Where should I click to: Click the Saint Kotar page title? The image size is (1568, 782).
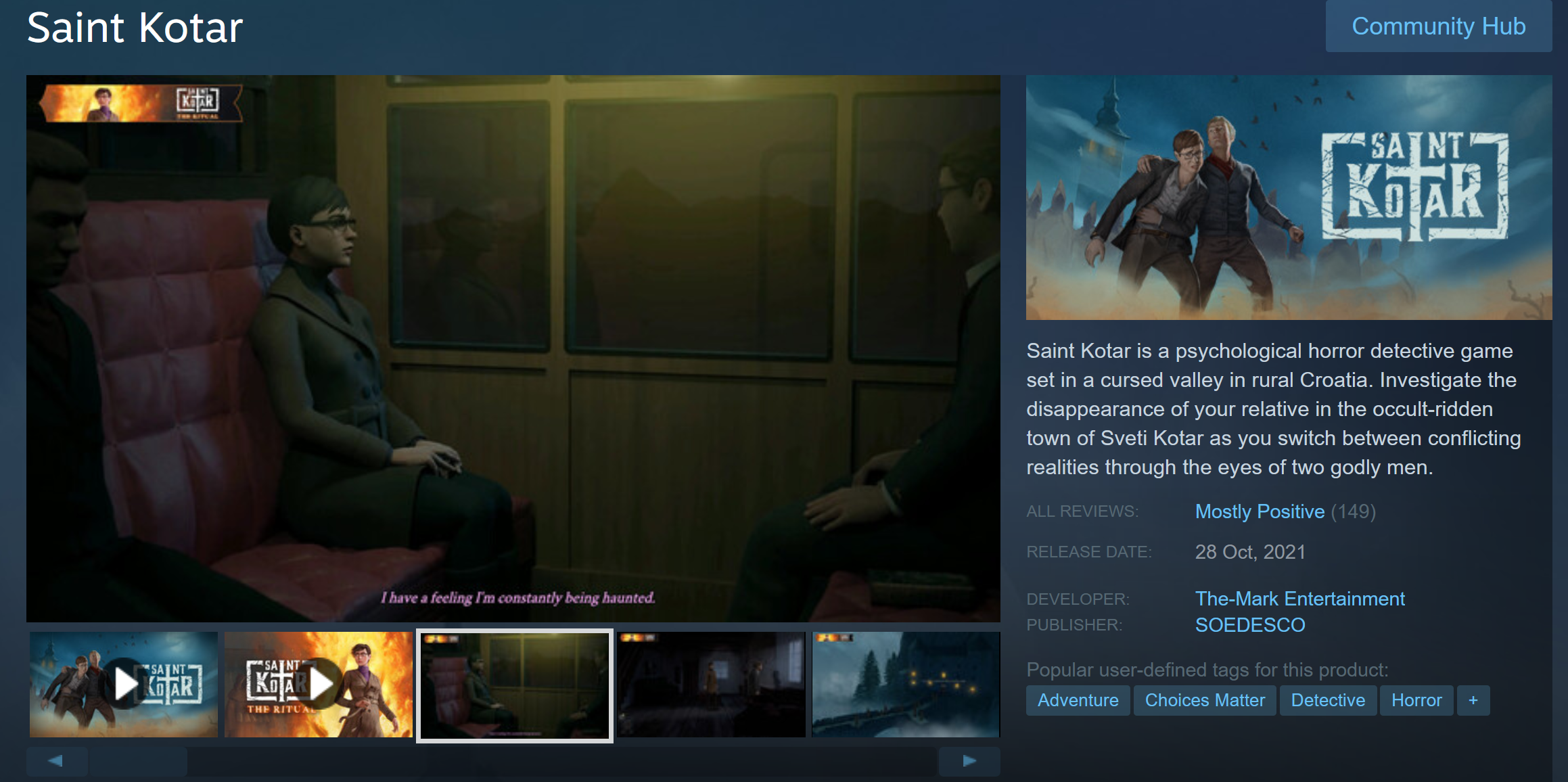[x=135, y=28]
